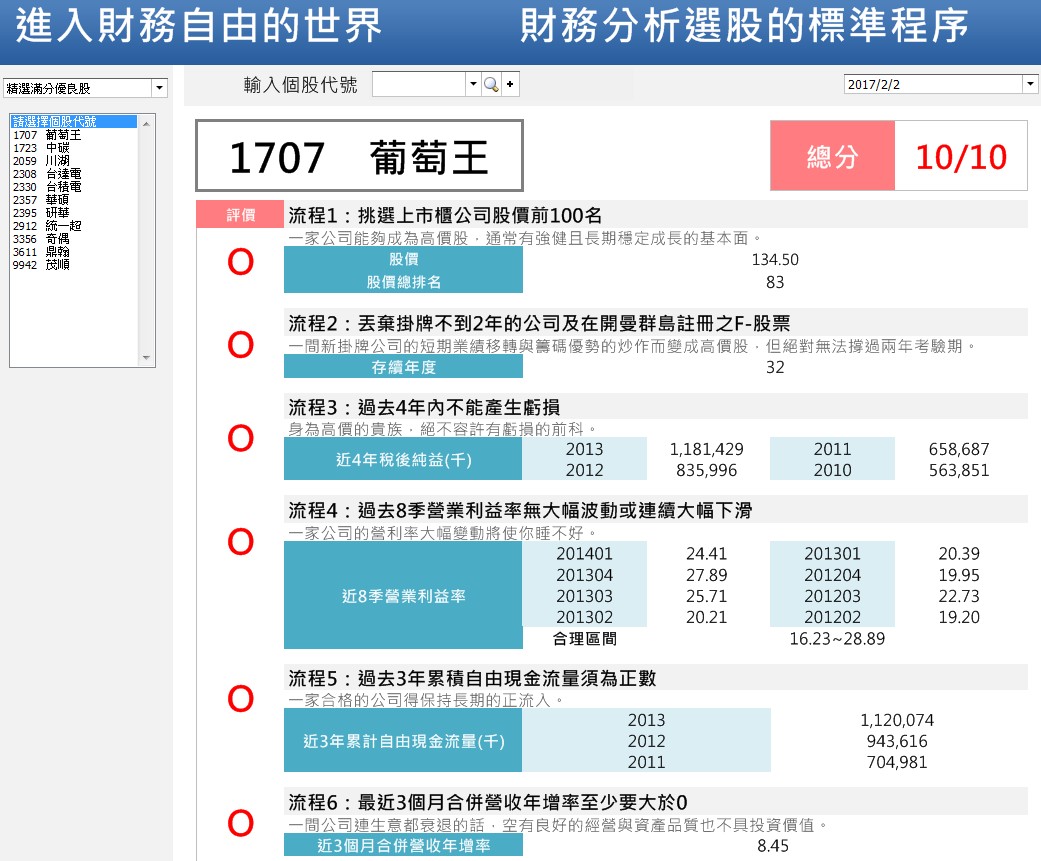Click the pink 評價 header label

(240, 214)
